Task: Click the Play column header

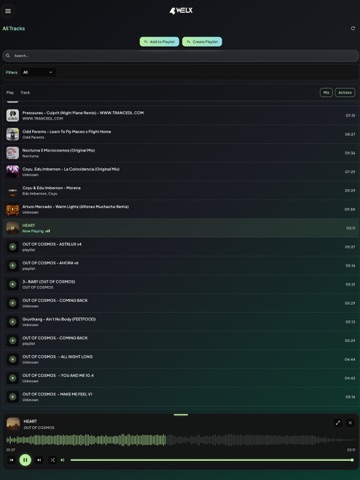Action: tap(10, 93)
